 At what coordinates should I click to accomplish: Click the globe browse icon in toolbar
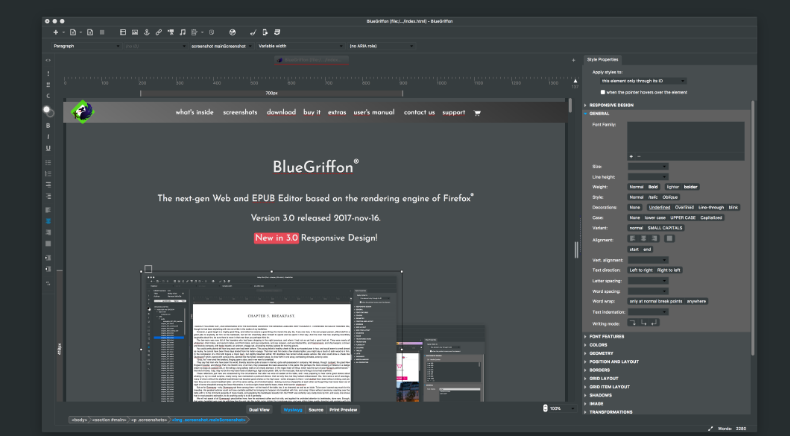(232, 32)
